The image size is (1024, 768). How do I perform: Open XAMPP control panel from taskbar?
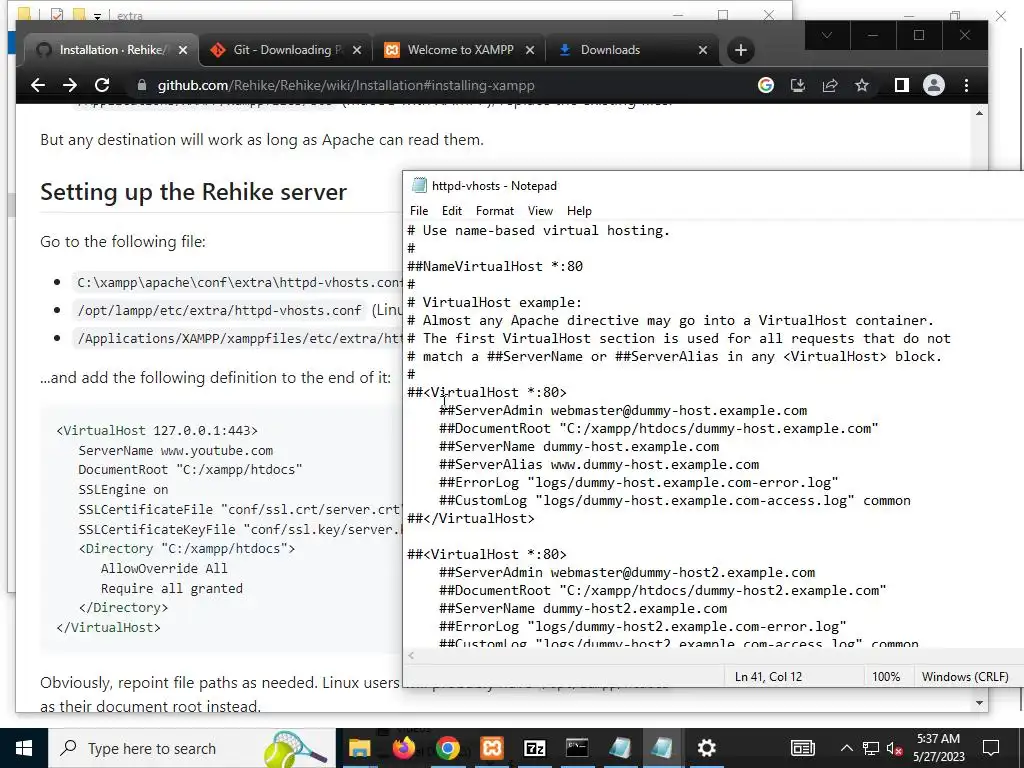[x=491, y=748]
